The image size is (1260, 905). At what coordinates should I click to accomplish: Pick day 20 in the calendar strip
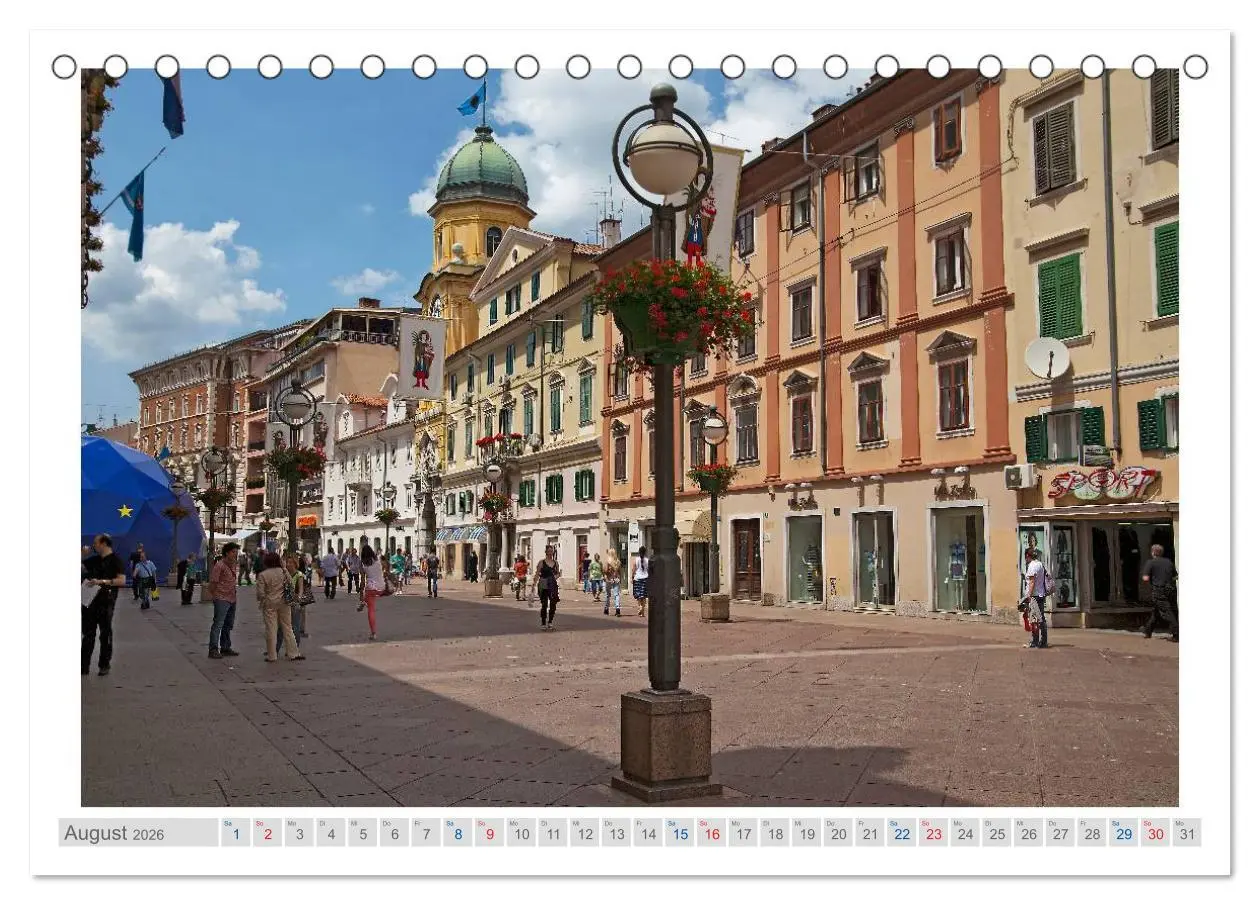click(838, 832)
